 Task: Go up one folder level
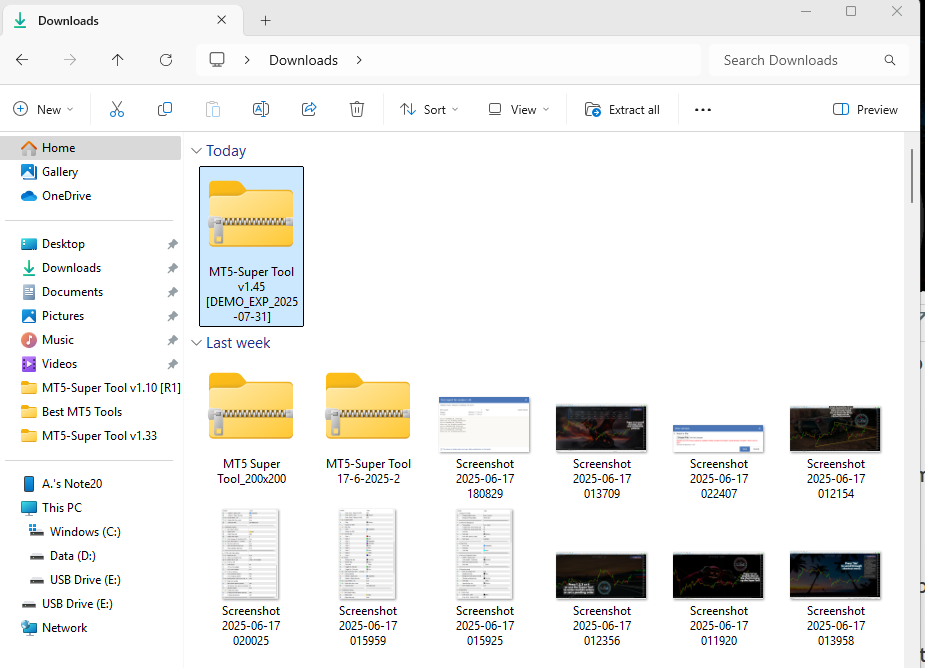[x=117, y=60]
